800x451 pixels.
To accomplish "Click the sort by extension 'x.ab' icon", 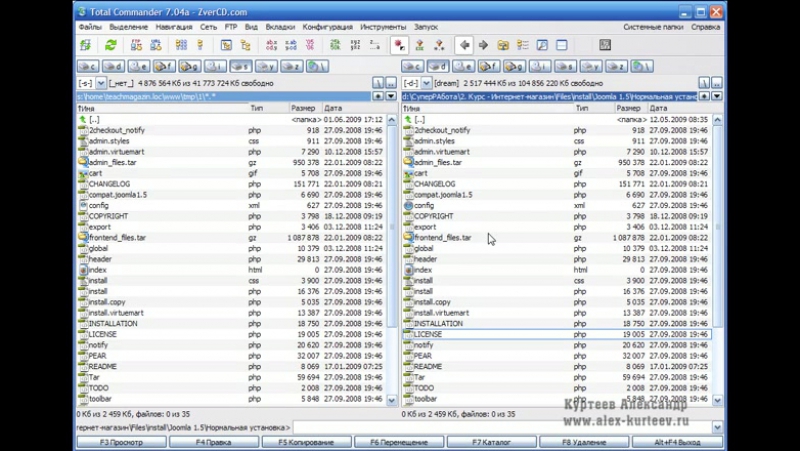I will coord(291,45).
